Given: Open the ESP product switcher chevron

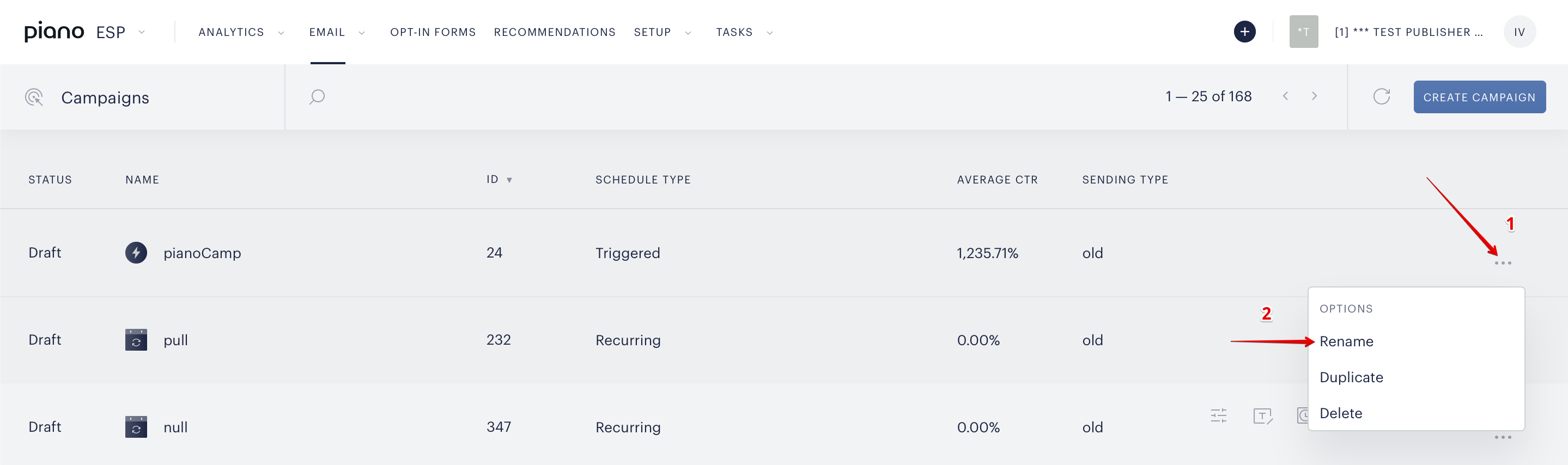Looking at the screenshot, I should (x=142, y=32).
